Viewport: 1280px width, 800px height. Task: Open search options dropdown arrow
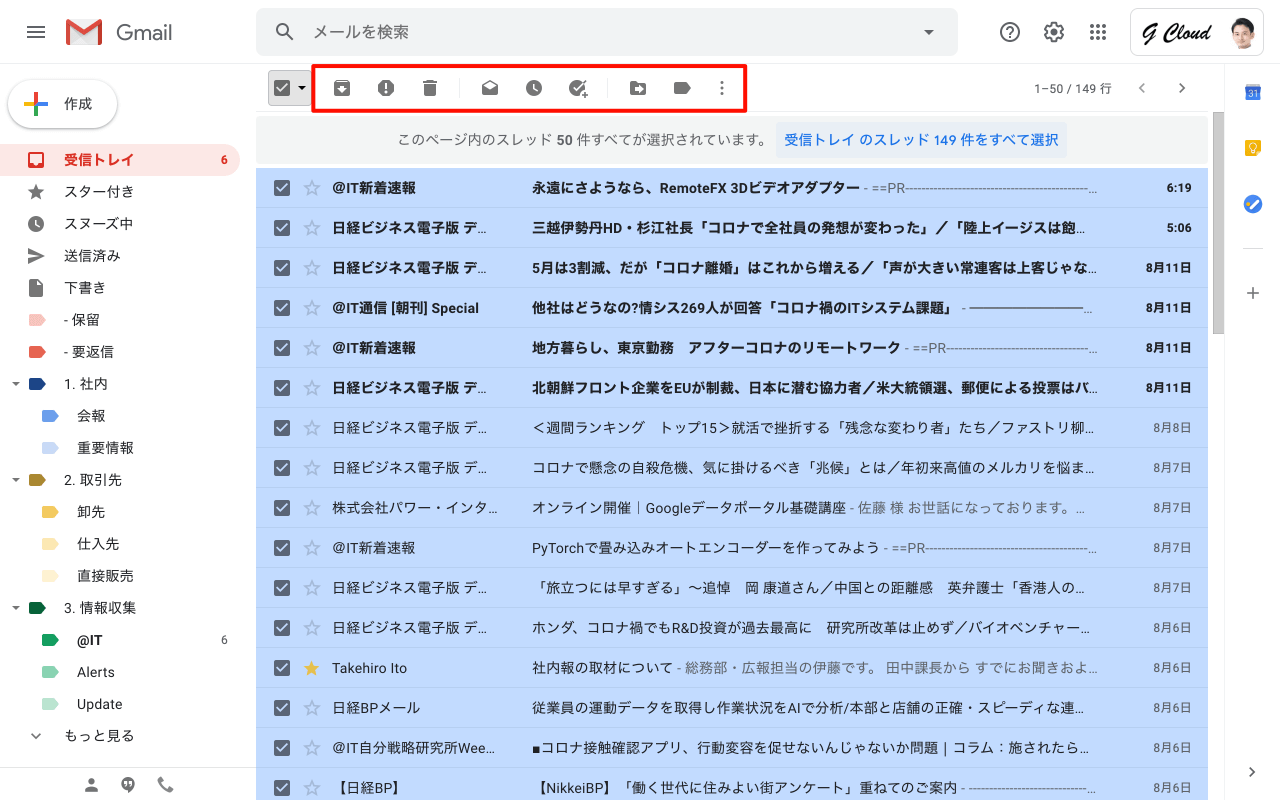pyautogui.click(x=929, y=32)
